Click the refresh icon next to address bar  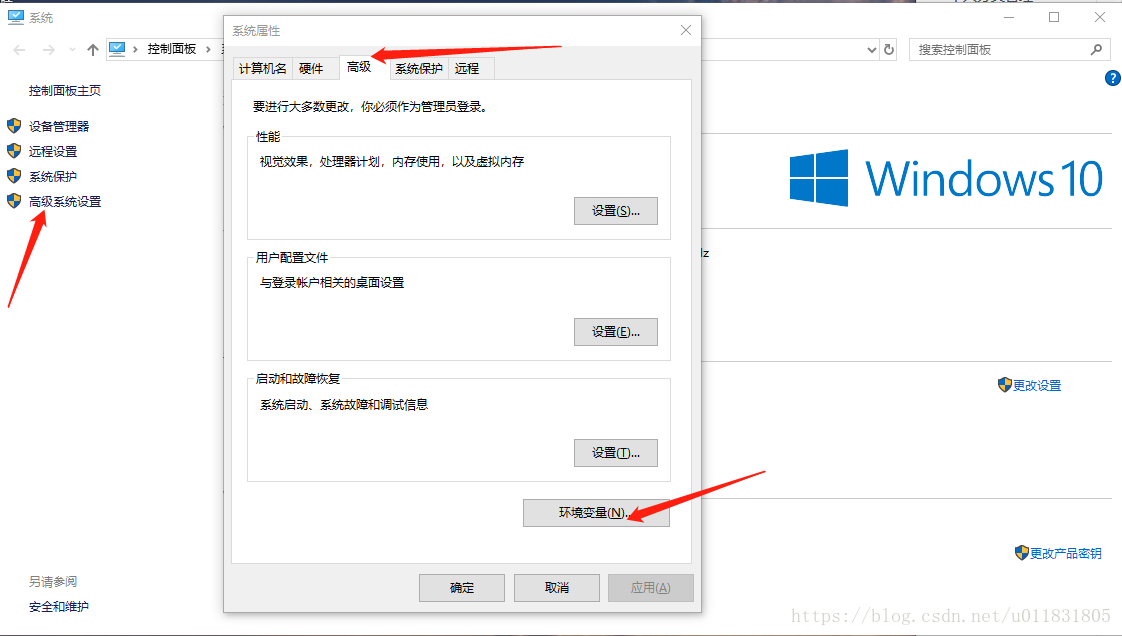point(889,49)
